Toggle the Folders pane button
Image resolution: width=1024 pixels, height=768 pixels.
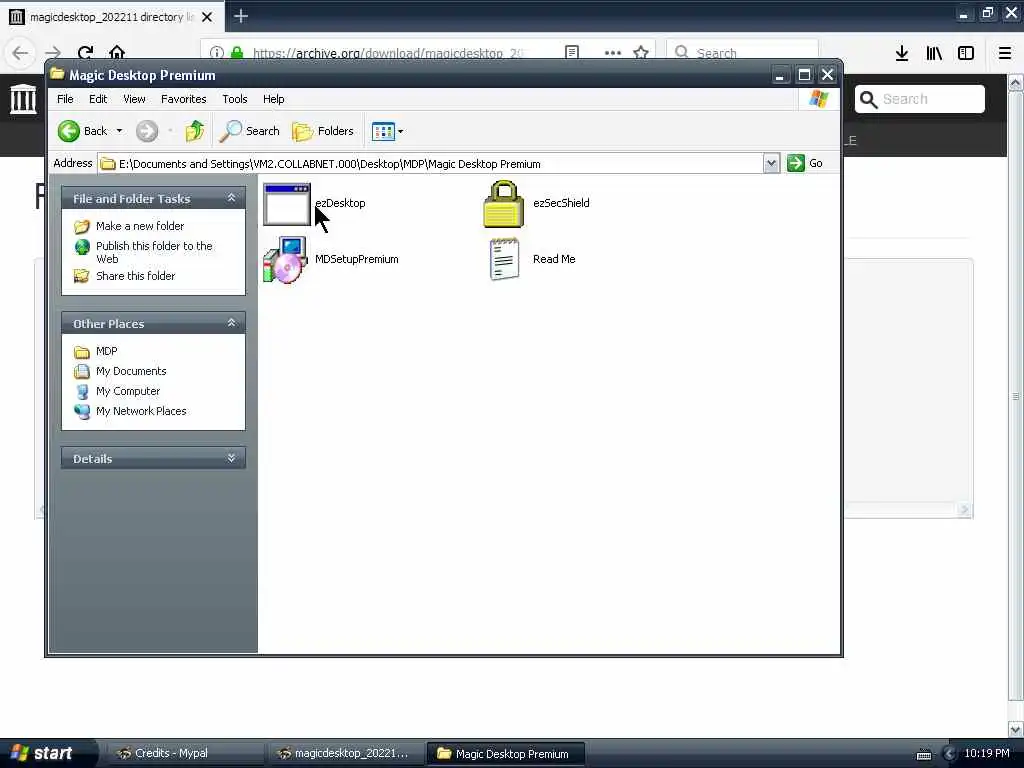click(323, 131)
